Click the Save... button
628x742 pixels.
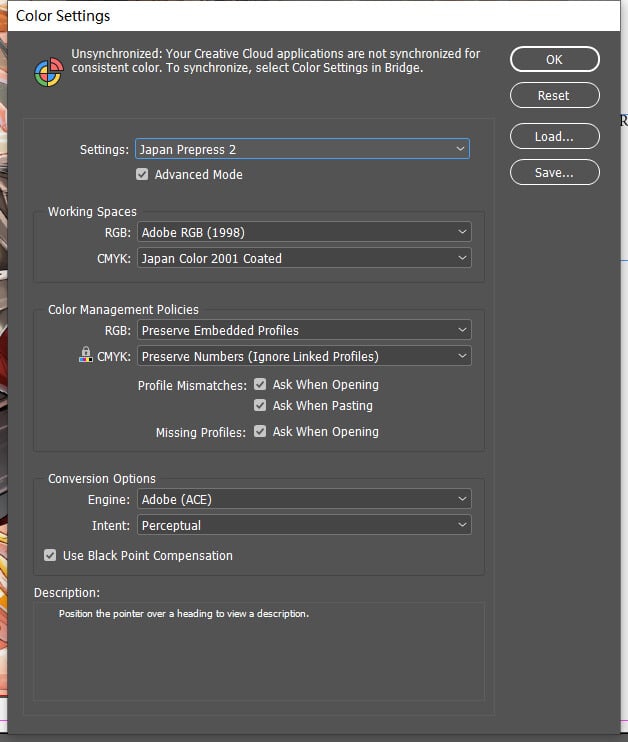tap(555, 173)
